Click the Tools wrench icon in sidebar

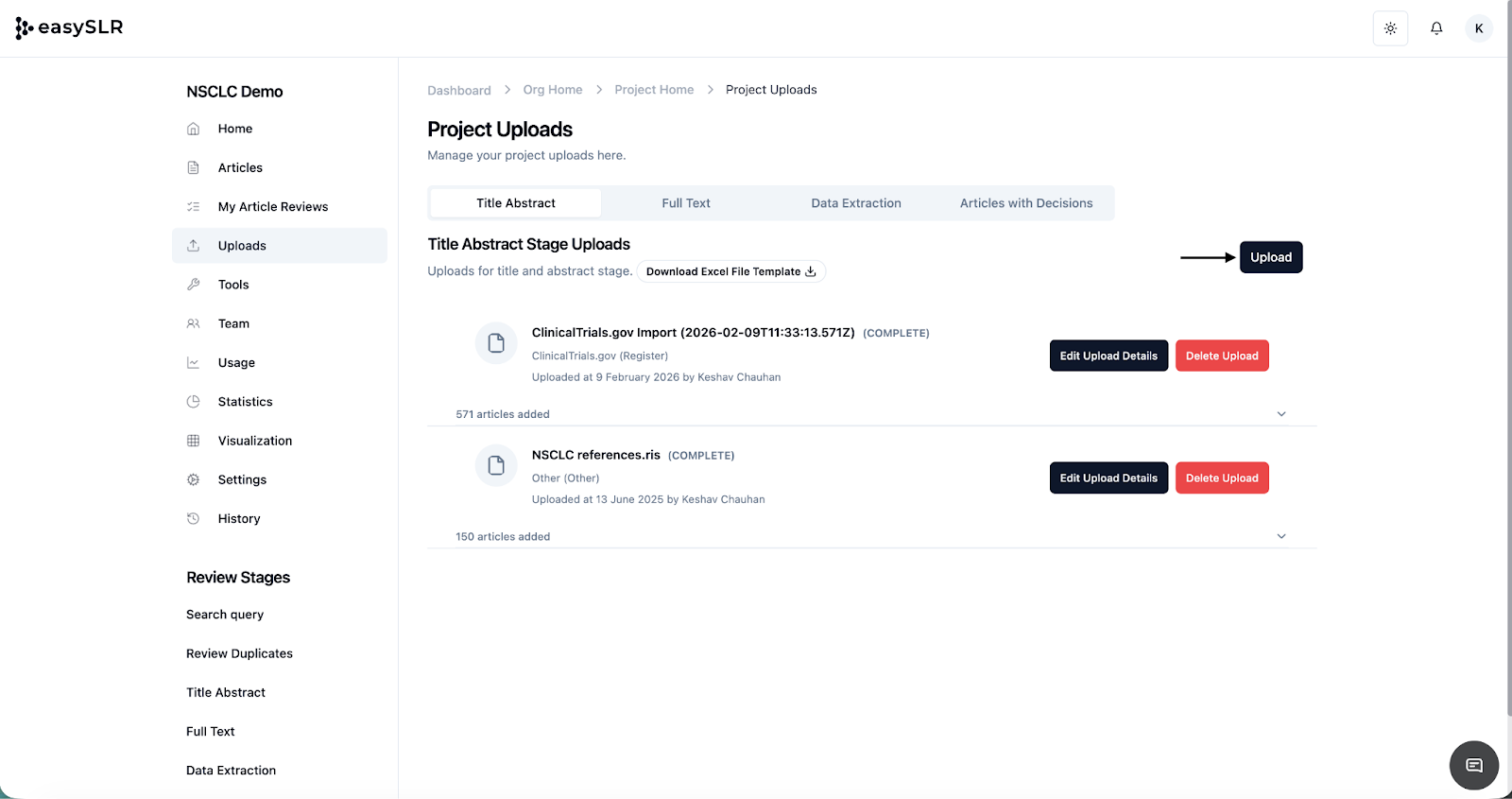(194, 285)
